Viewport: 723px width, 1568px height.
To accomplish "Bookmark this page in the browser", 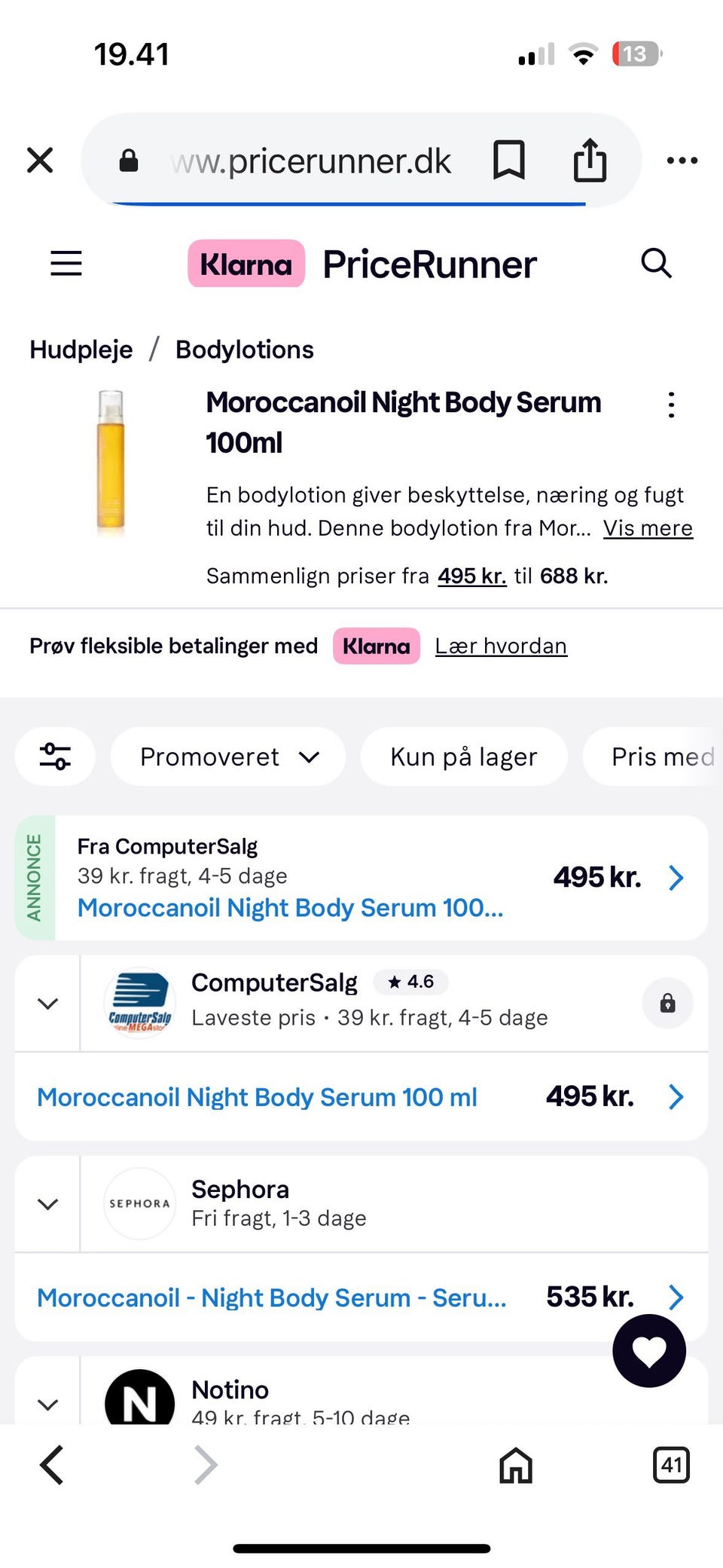I will coord(509,160).
